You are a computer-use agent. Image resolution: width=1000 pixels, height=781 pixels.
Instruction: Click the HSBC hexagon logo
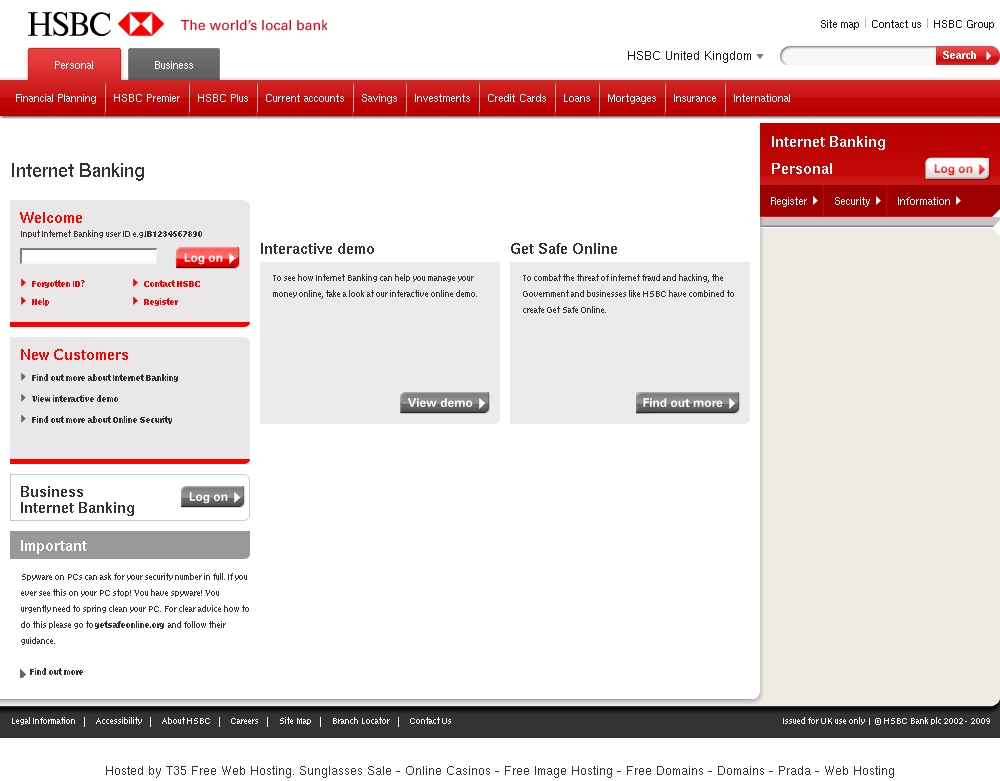point(141,24)
